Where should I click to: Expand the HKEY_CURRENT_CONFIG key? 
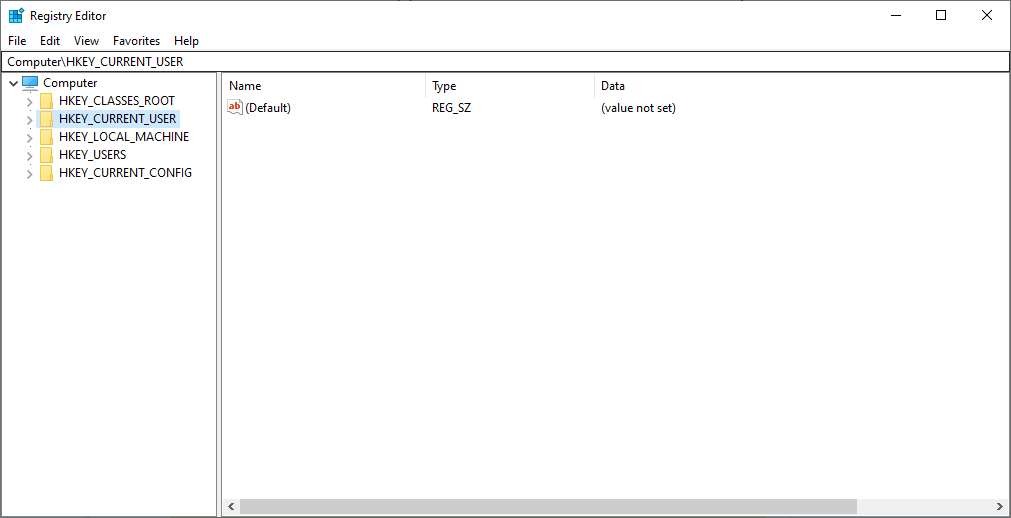pyautogui.click(x=29, y=173)
